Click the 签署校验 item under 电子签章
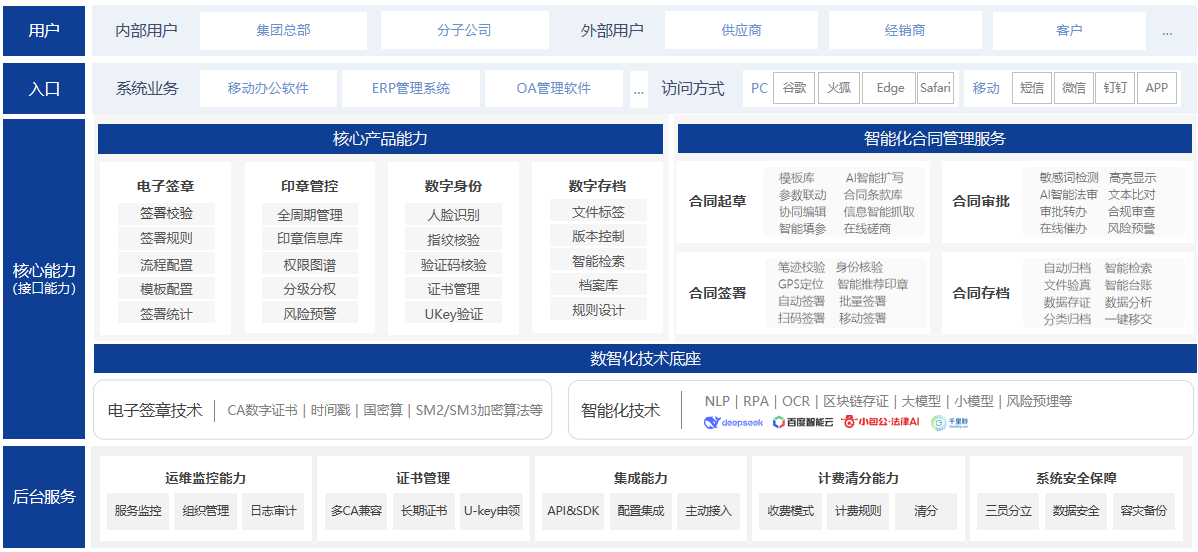Viewport: 1198px width, 552px height. coord(166,214)
